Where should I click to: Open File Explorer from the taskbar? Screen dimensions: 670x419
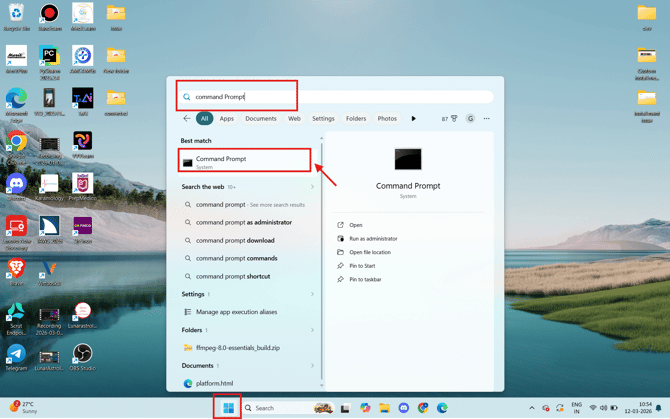(385, 408)
